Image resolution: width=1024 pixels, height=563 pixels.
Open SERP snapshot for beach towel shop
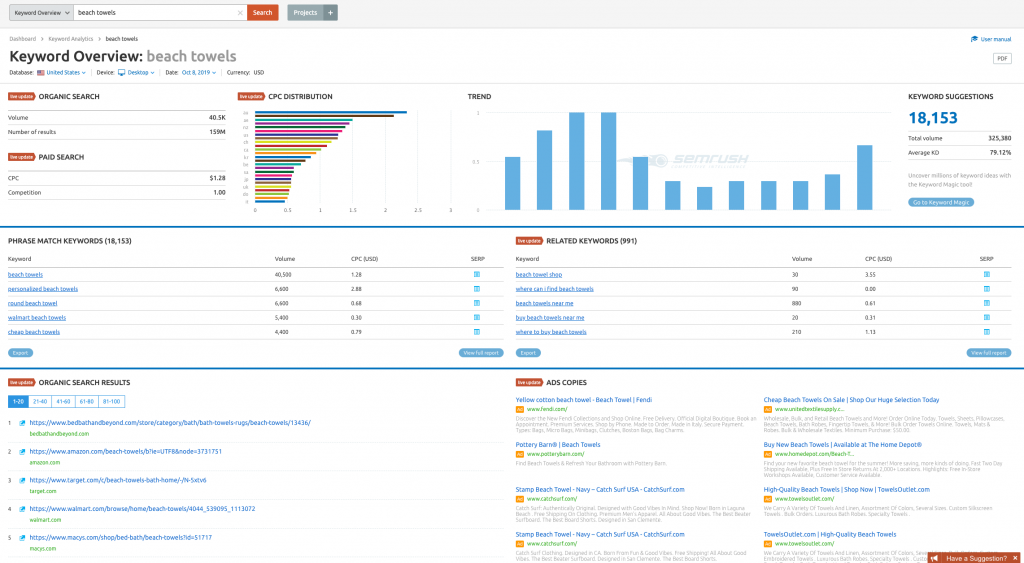tap(985, 274)
